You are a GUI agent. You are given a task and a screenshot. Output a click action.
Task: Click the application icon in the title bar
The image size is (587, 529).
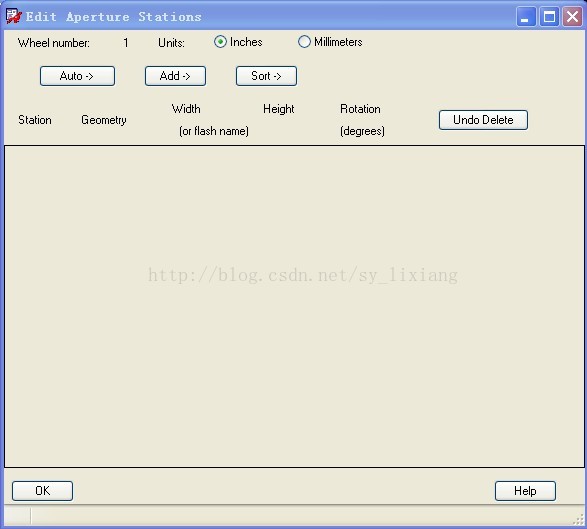tap(13, 16)
